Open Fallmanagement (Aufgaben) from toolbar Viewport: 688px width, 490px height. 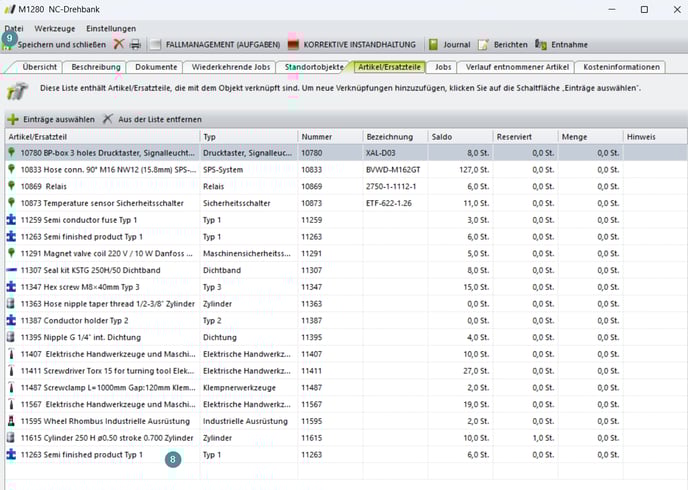pyautogui.click(x=156, y=45)
